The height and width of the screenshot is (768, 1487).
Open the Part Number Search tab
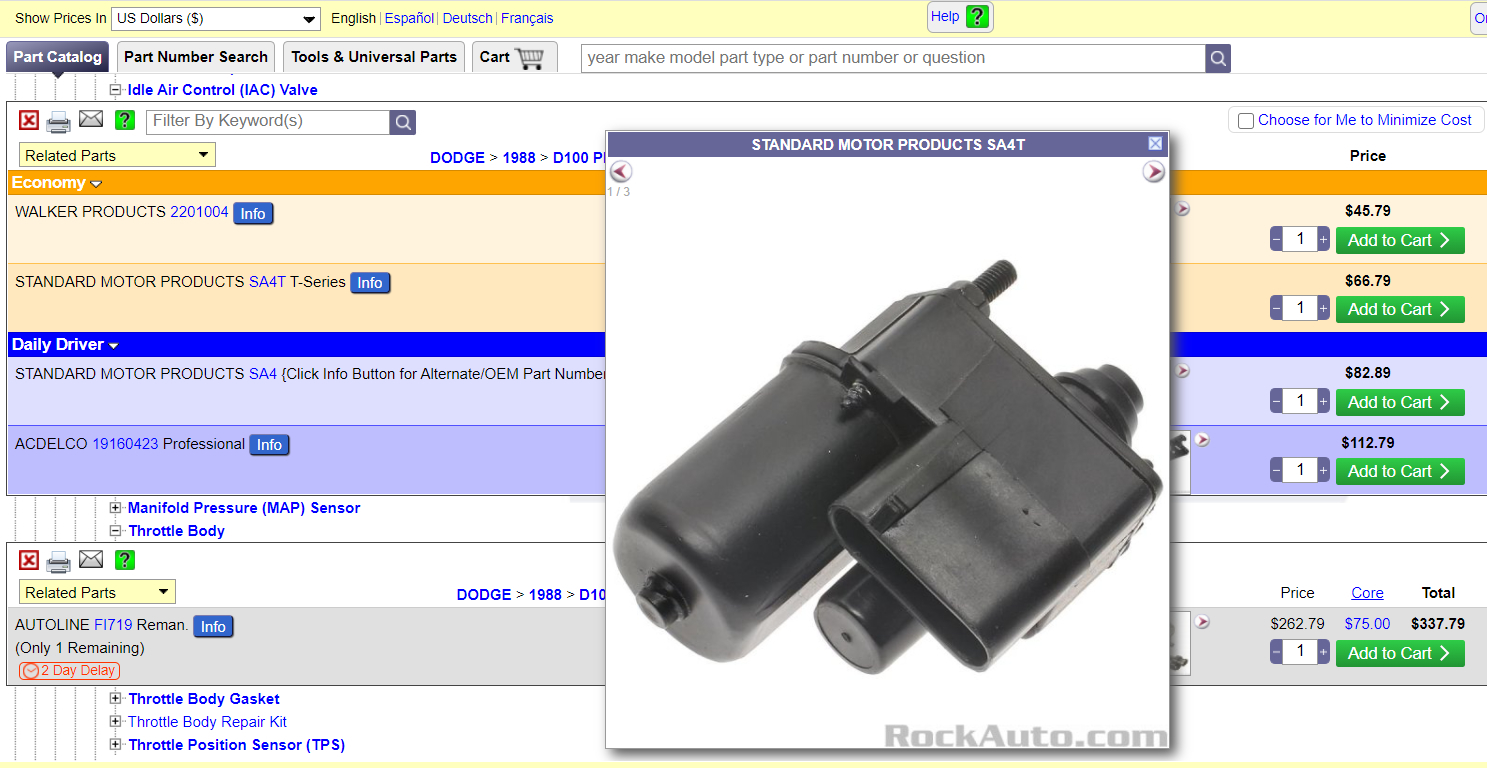pos(196,57)
